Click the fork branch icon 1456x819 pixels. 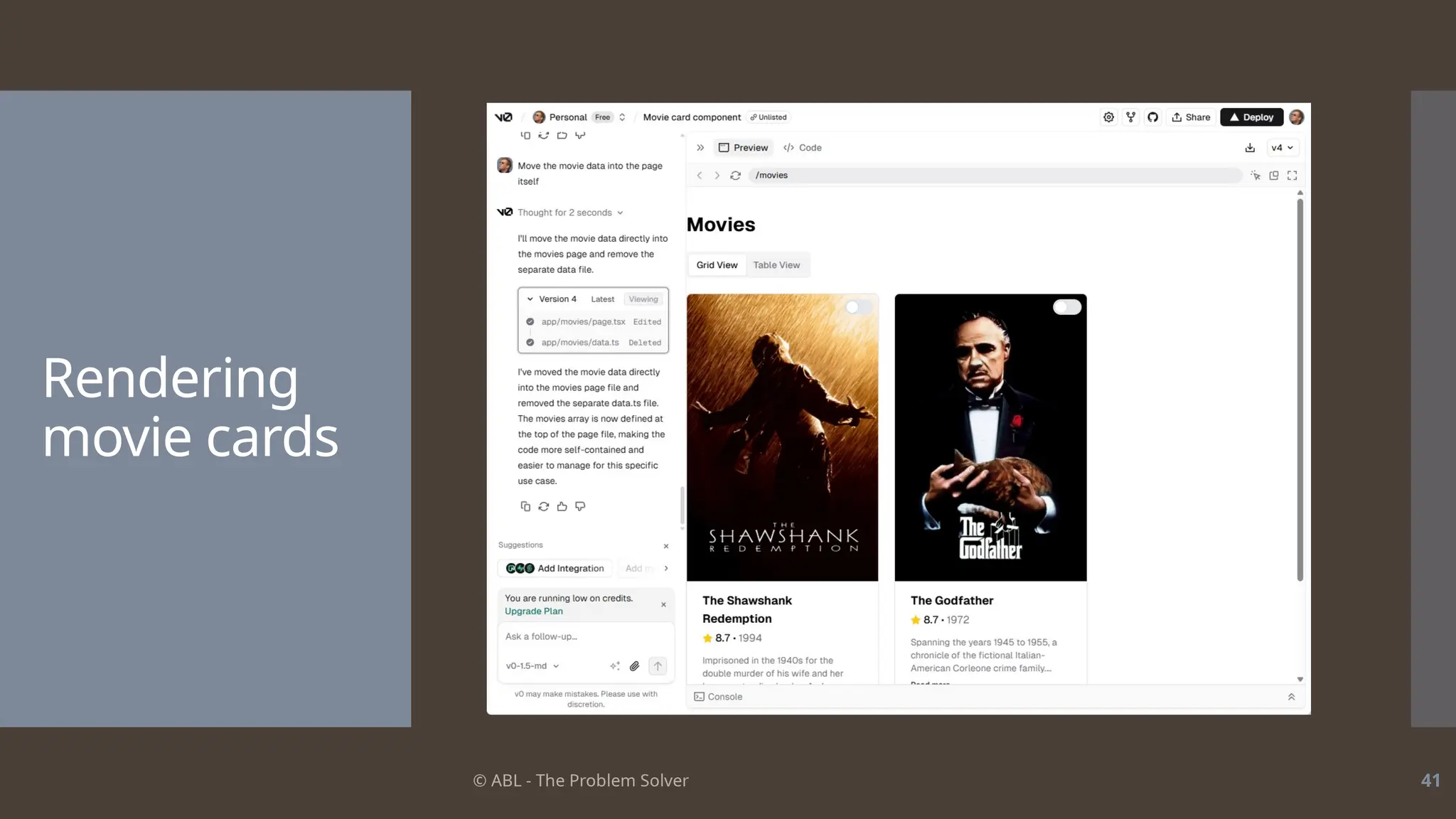point(1130,117)
